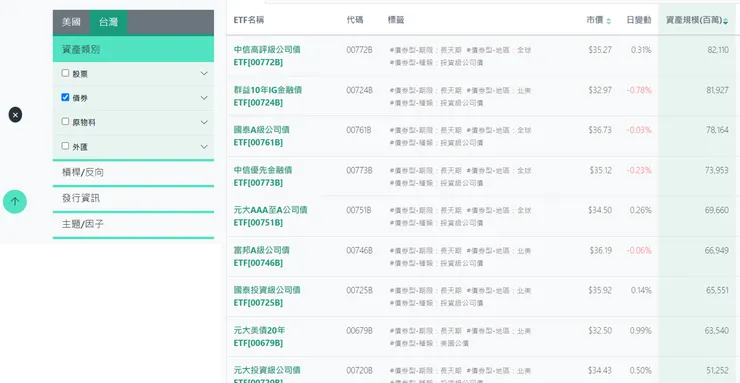Check the 股票 checkbox
Image resolution: width=740 pixels, height=383 pixels.
(65, 73)
